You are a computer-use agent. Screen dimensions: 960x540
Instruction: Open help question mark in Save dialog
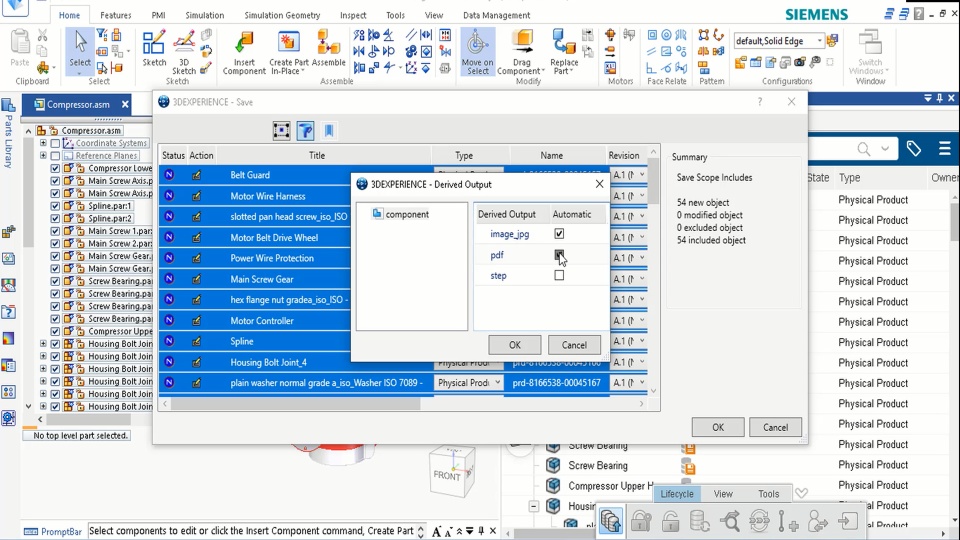pos(760,102)
